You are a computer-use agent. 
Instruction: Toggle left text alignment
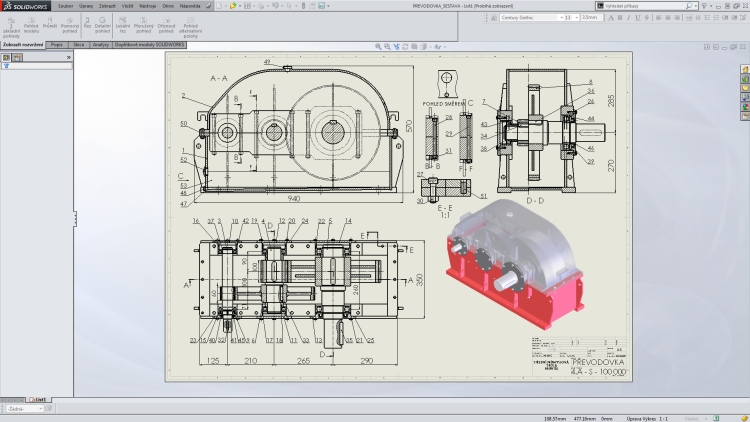[x=659, y=17]
